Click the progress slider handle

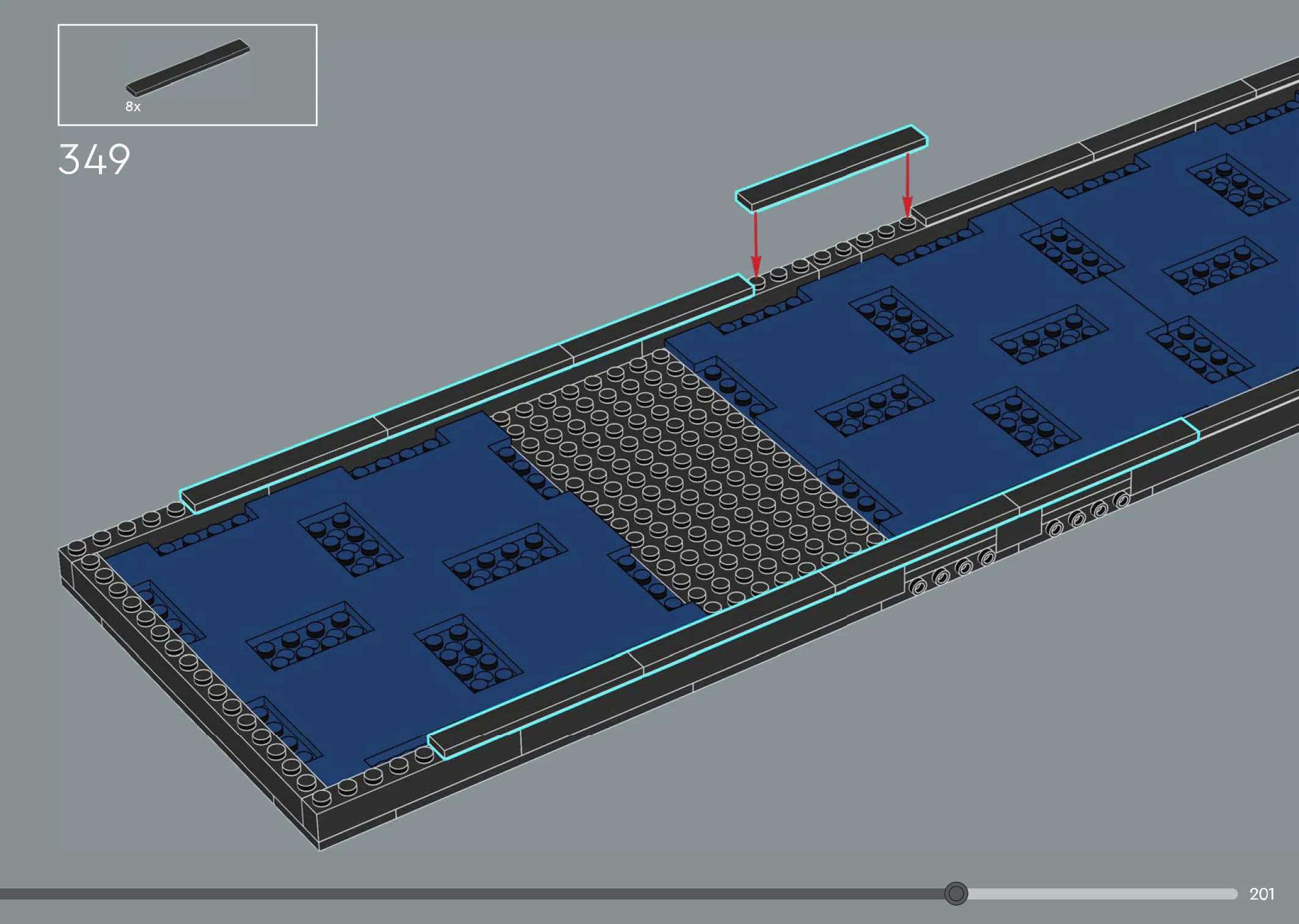pos(956,893)
